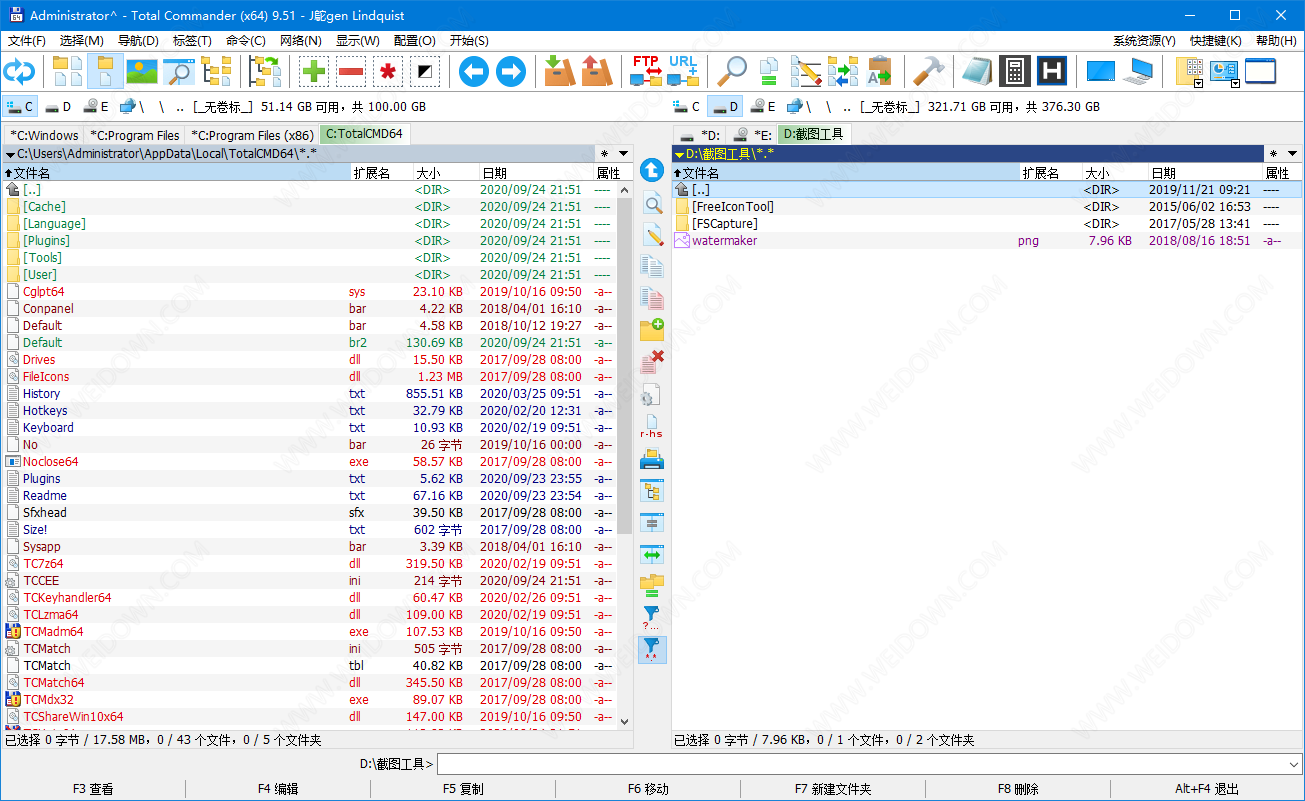Click the black H toolbar icon
Viewport: 1305px width, 801px height.
(x=1052, y=71)
